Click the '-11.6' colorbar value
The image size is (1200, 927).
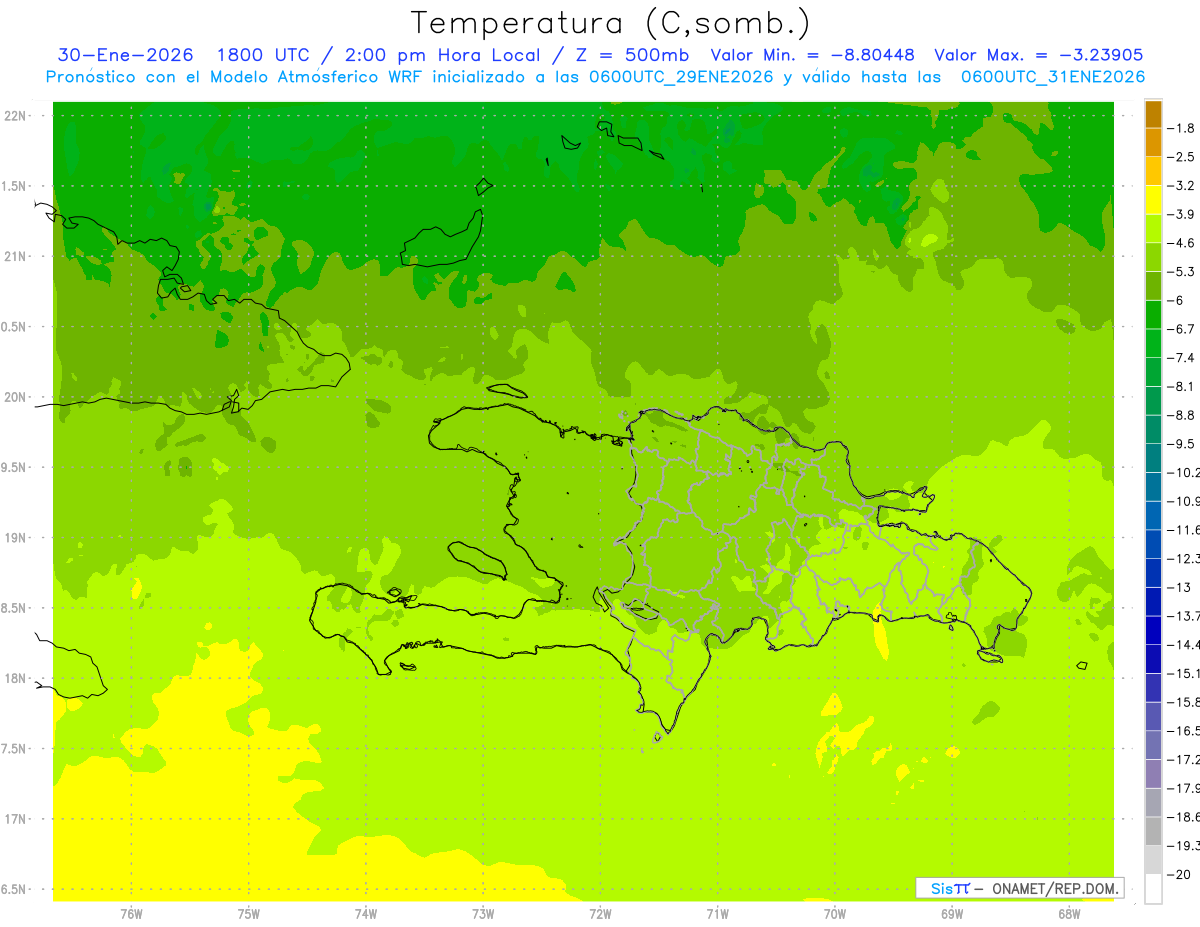pos(1183,529)
